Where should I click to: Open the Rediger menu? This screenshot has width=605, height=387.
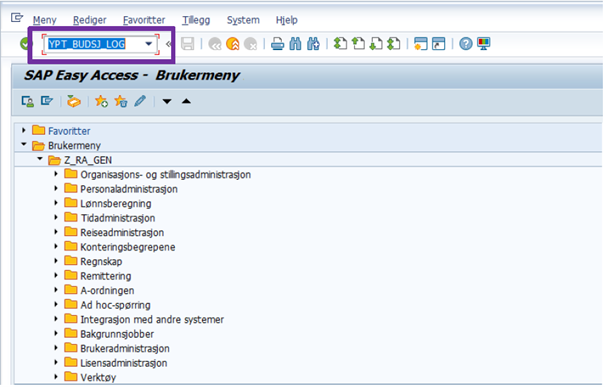pos(90,20)
